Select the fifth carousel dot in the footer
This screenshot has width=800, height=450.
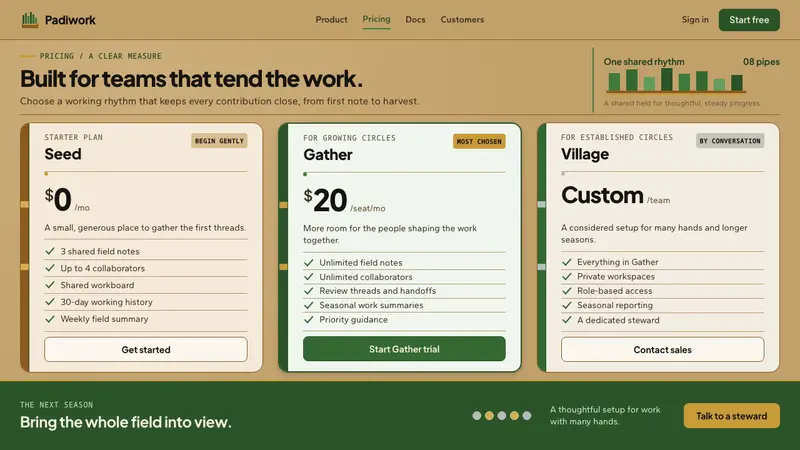(x=527, y=416)
